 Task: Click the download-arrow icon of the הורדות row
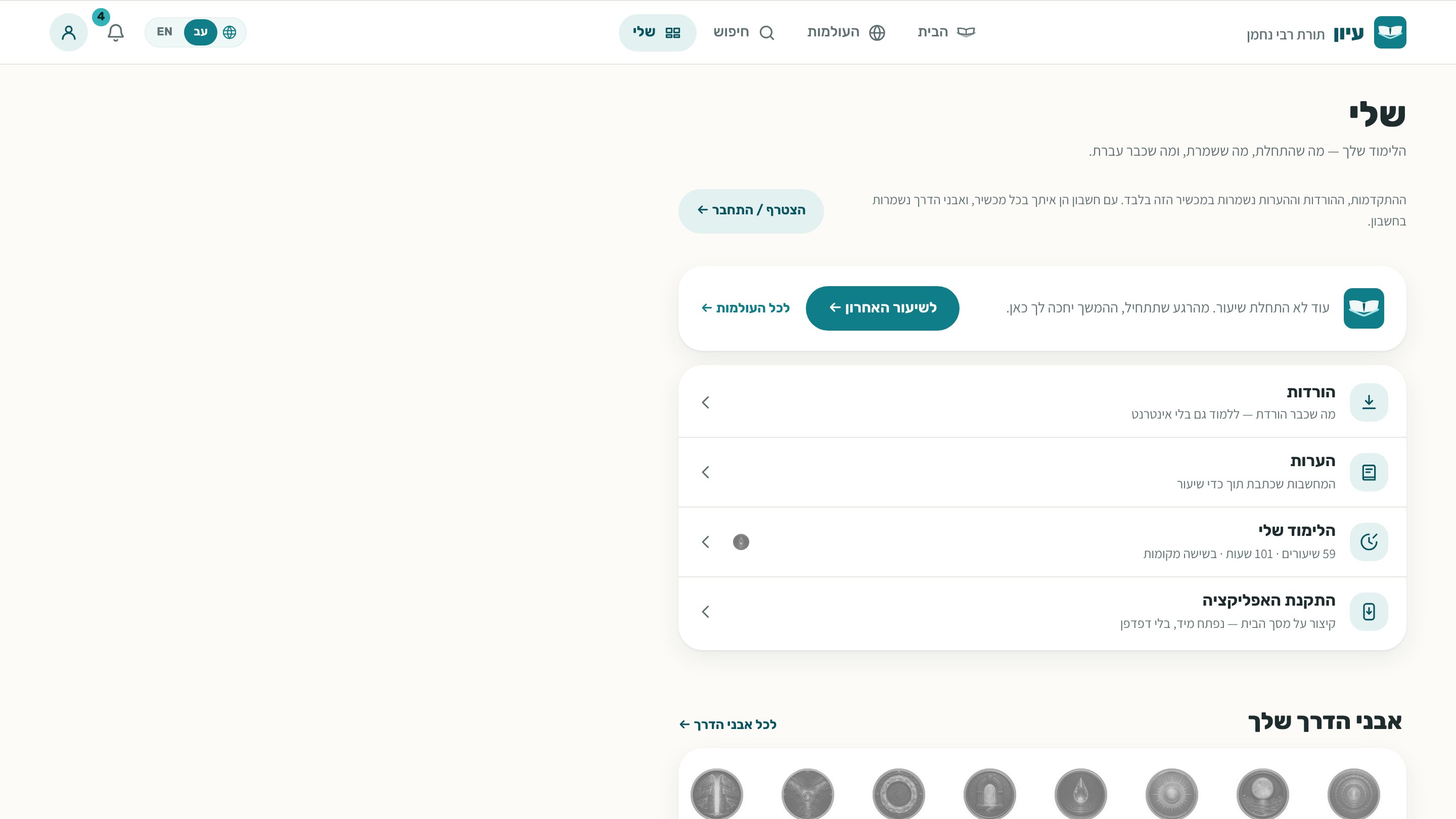[x=1369, y=402]
